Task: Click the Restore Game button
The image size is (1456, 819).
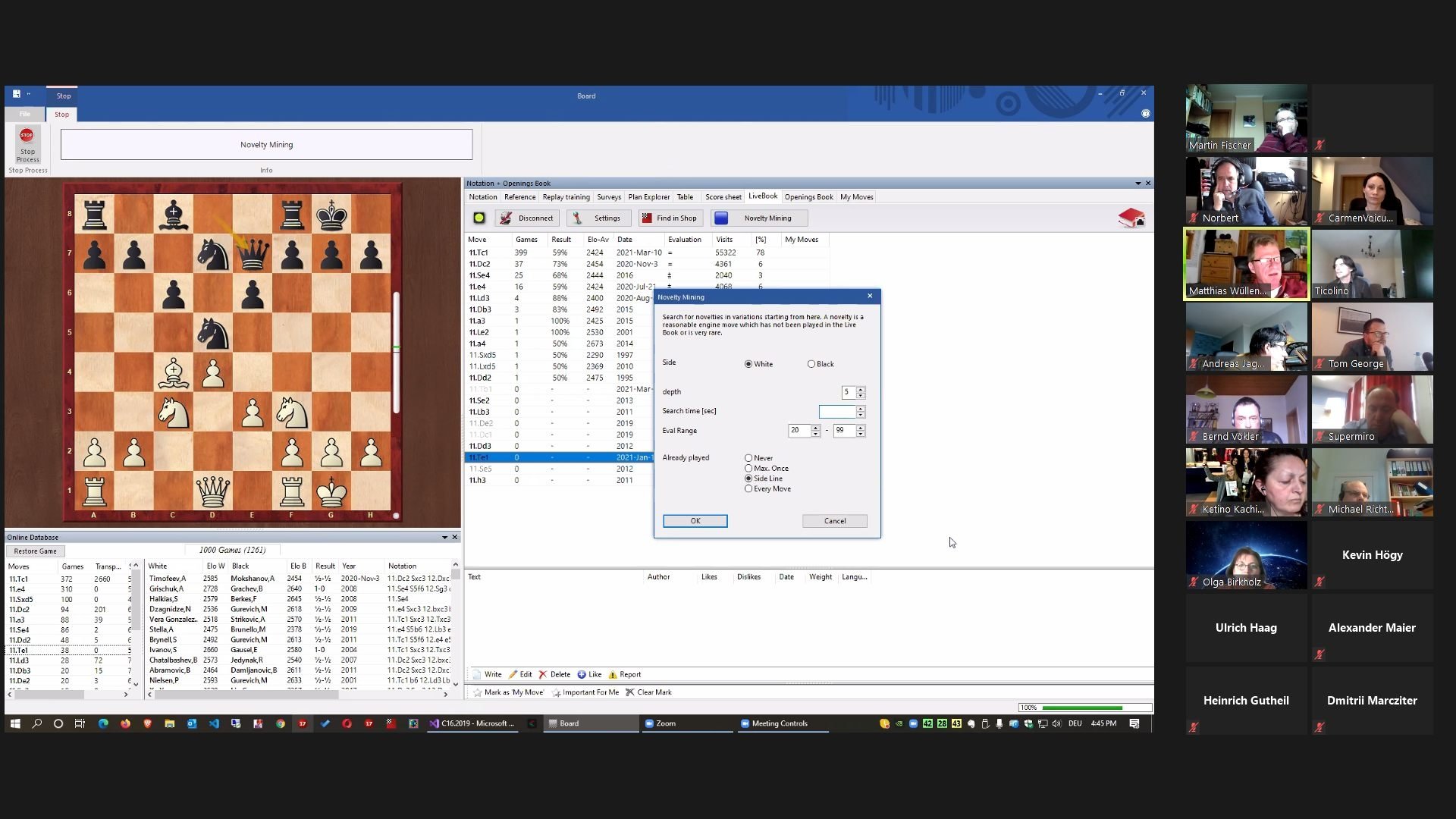Action: point(36,551)
